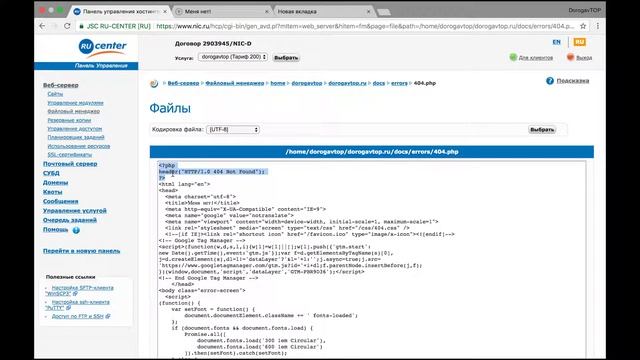
Task: Open Настройка ssh-клиента PuTTY link
Action: pos(78,305)
